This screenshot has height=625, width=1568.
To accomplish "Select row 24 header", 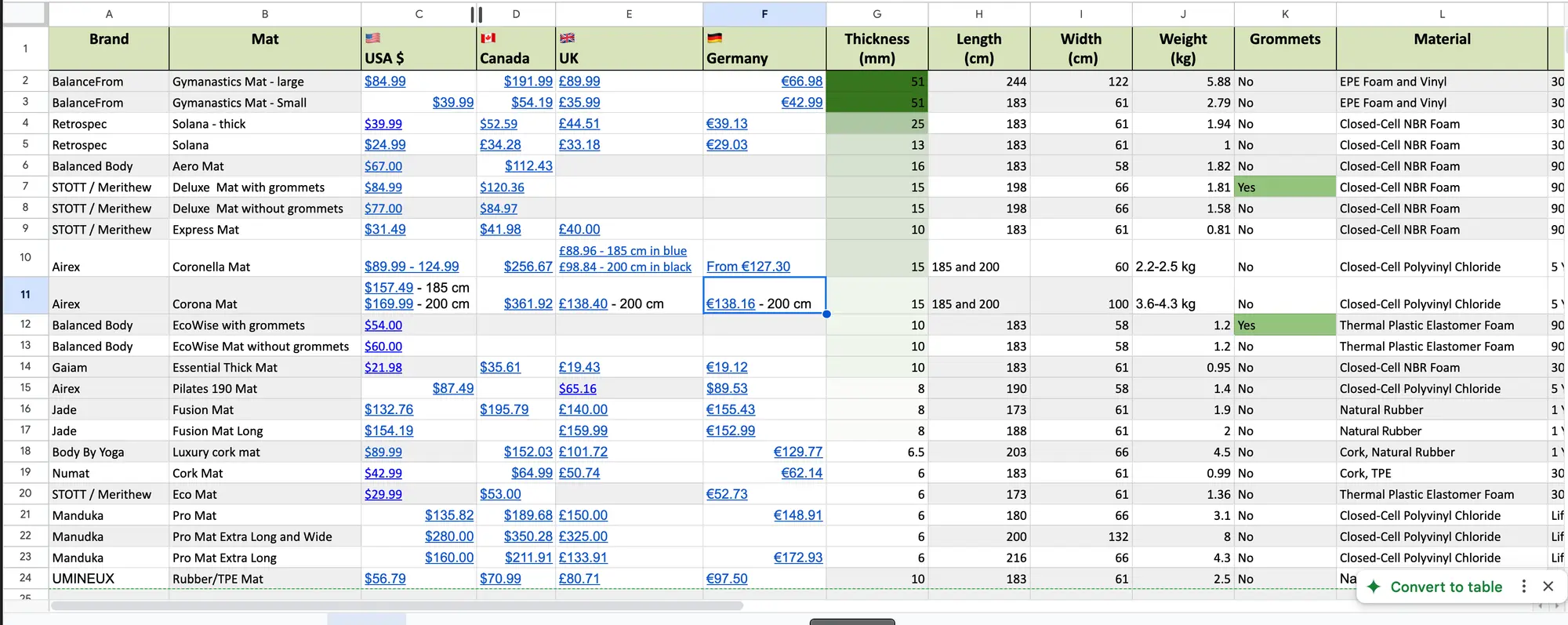I will pos(25,578).
